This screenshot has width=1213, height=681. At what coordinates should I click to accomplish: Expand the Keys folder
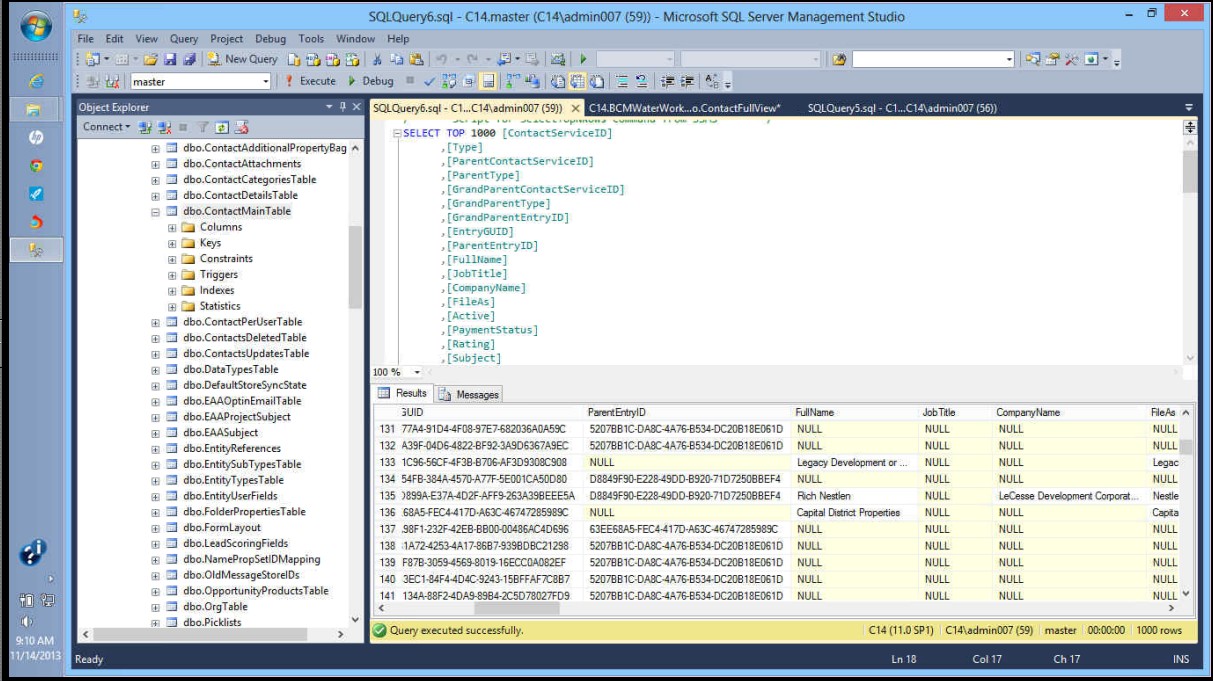[x=172, y=244]
